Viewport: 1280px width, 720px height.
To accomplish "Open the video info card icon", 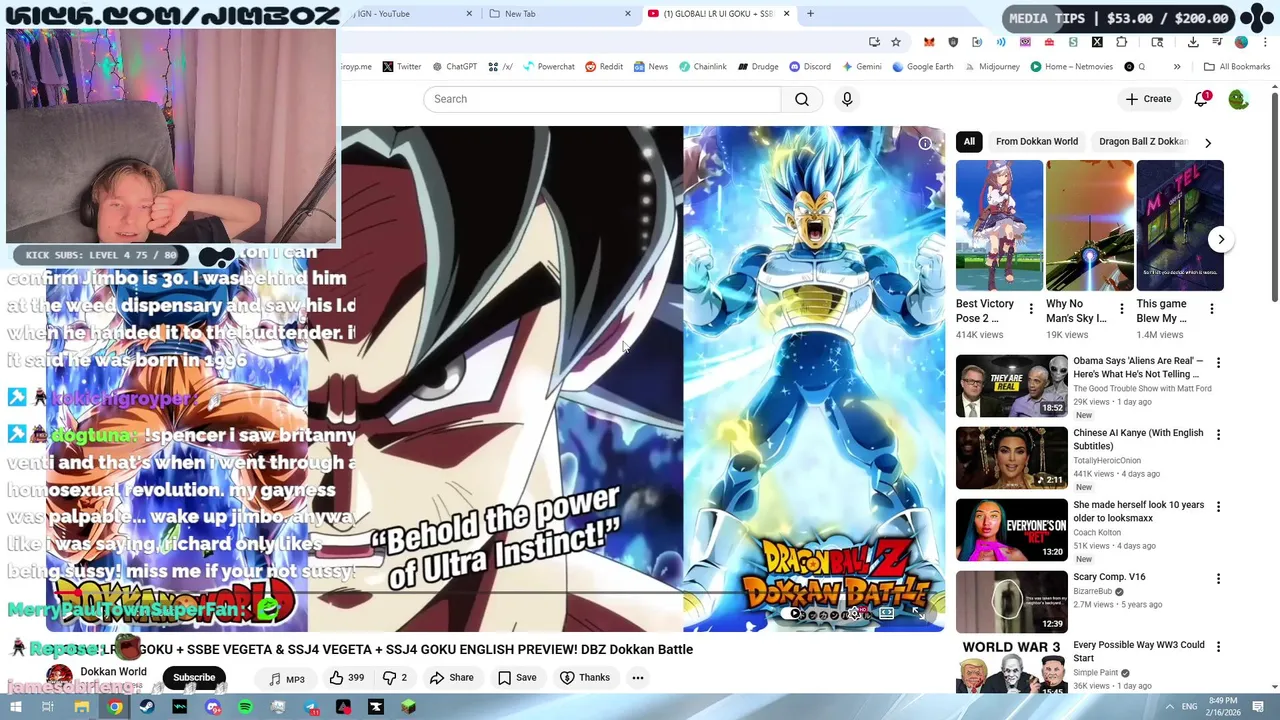I will (925, 144).
